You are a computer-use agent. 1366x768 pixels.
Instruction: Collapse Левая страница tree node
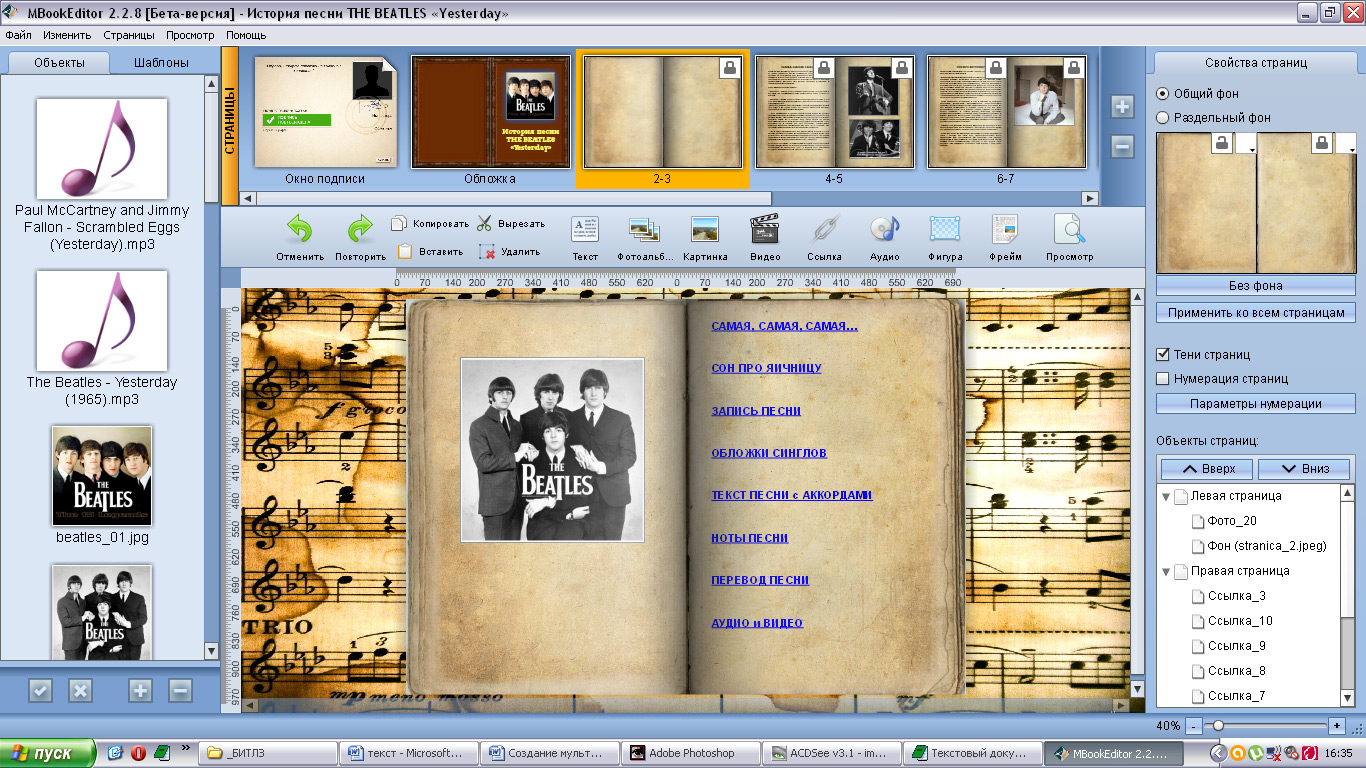[1165, 496]
